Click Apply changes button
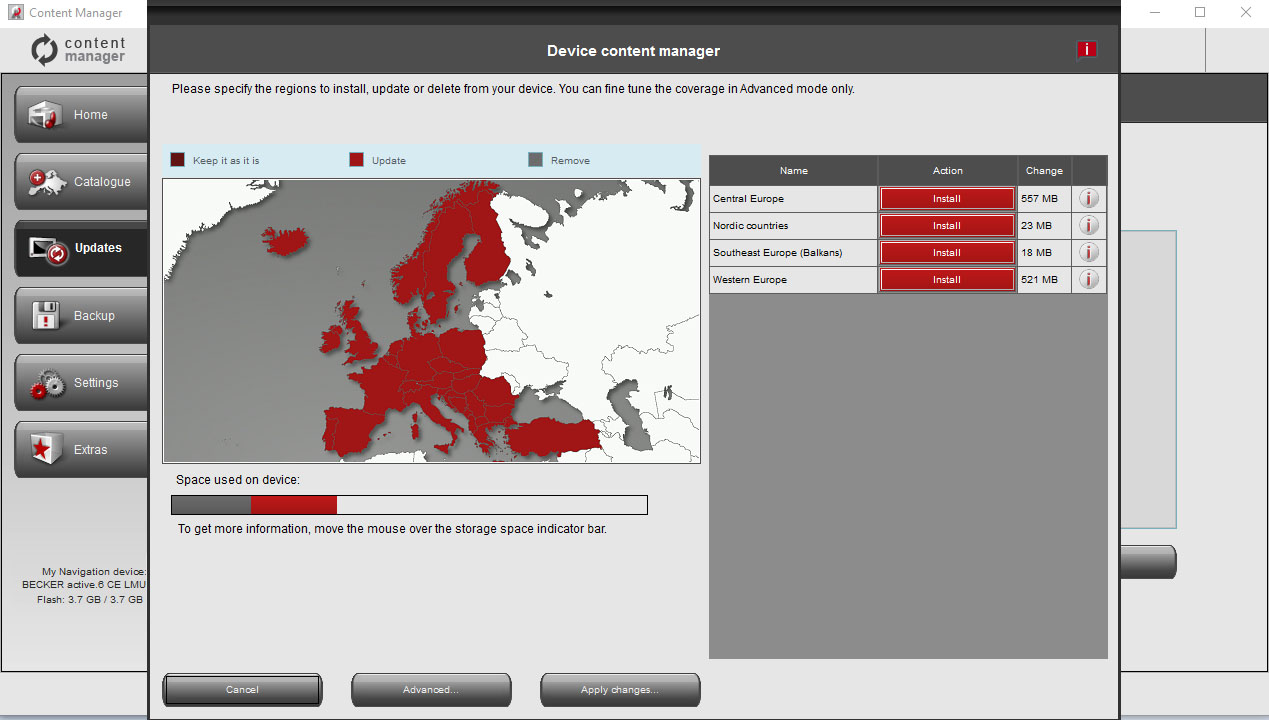 coord(620,690)
